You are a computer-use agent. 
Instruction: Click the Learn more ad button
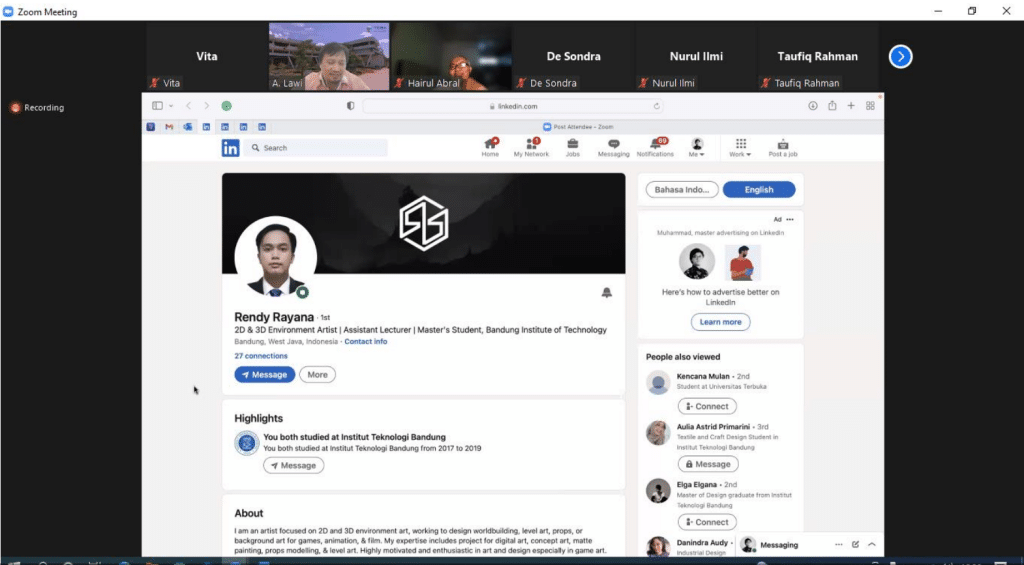(x=720, y=322)
